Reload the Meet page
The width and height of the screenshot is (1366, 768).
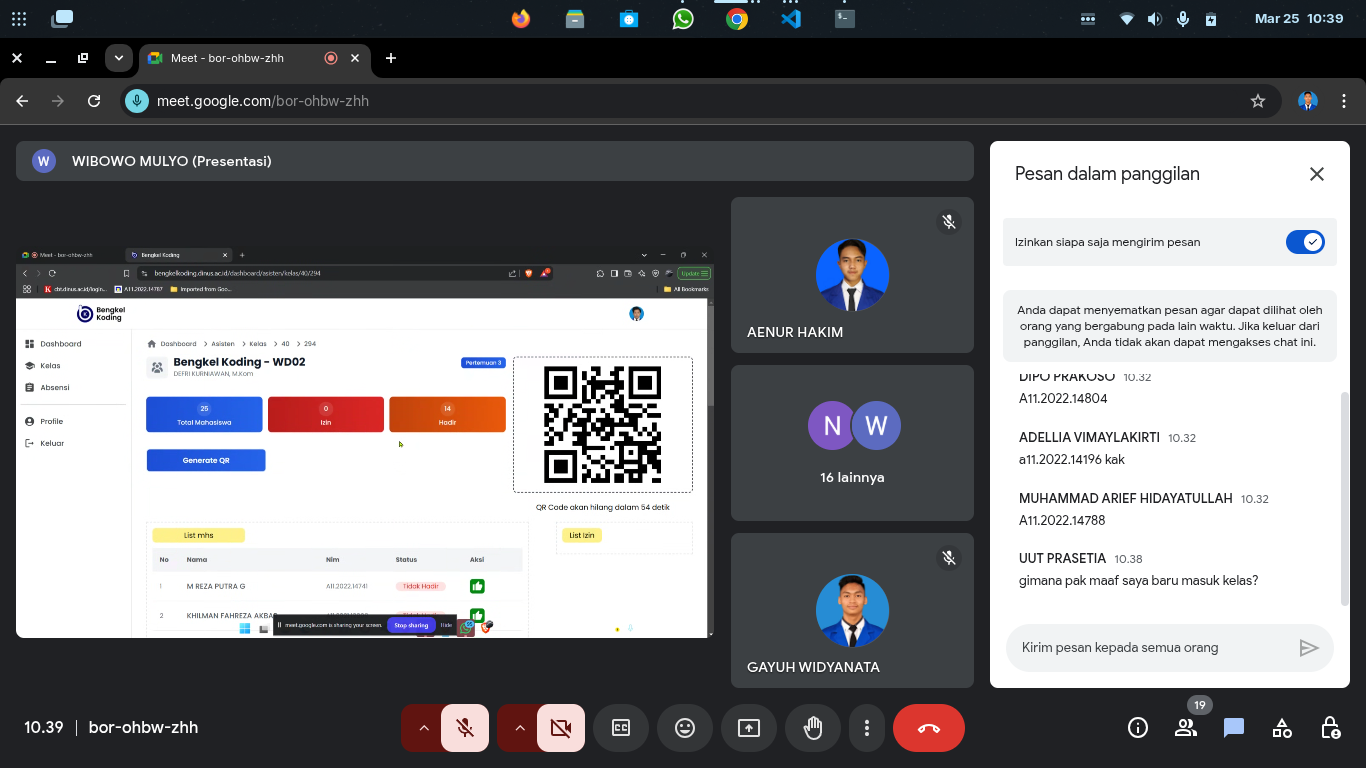coord(94,101)
